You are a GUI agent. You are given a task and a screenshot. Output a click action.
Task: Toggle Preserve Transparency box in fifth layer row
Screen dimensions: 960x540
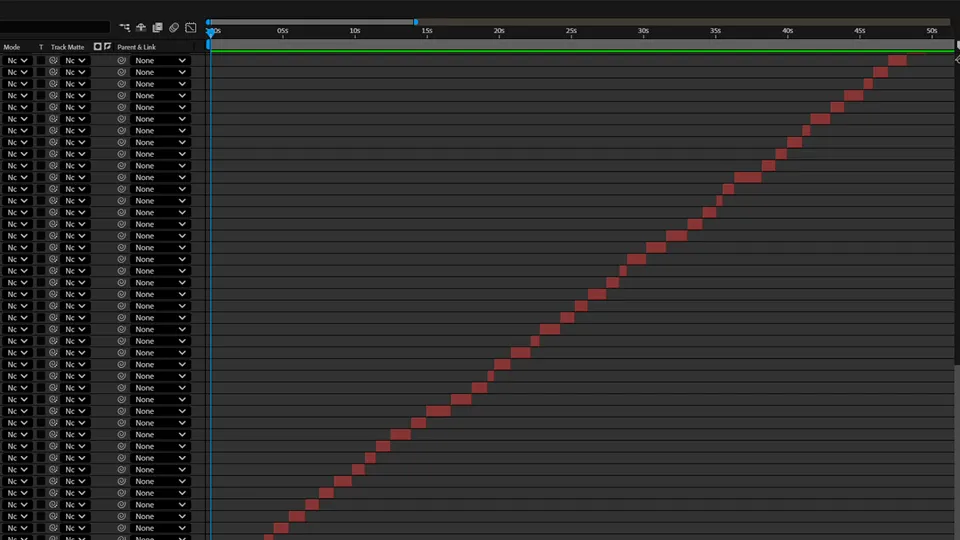(x=41, y=107)
